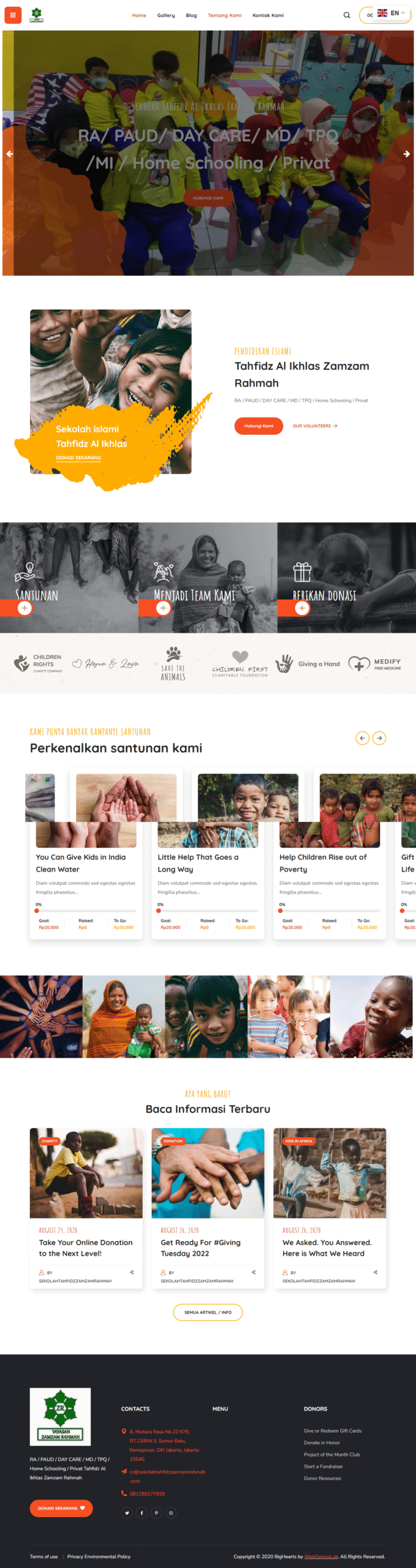Click the search magnifier icon in header
Screen dimensions: 416x1568
[347, 15]
